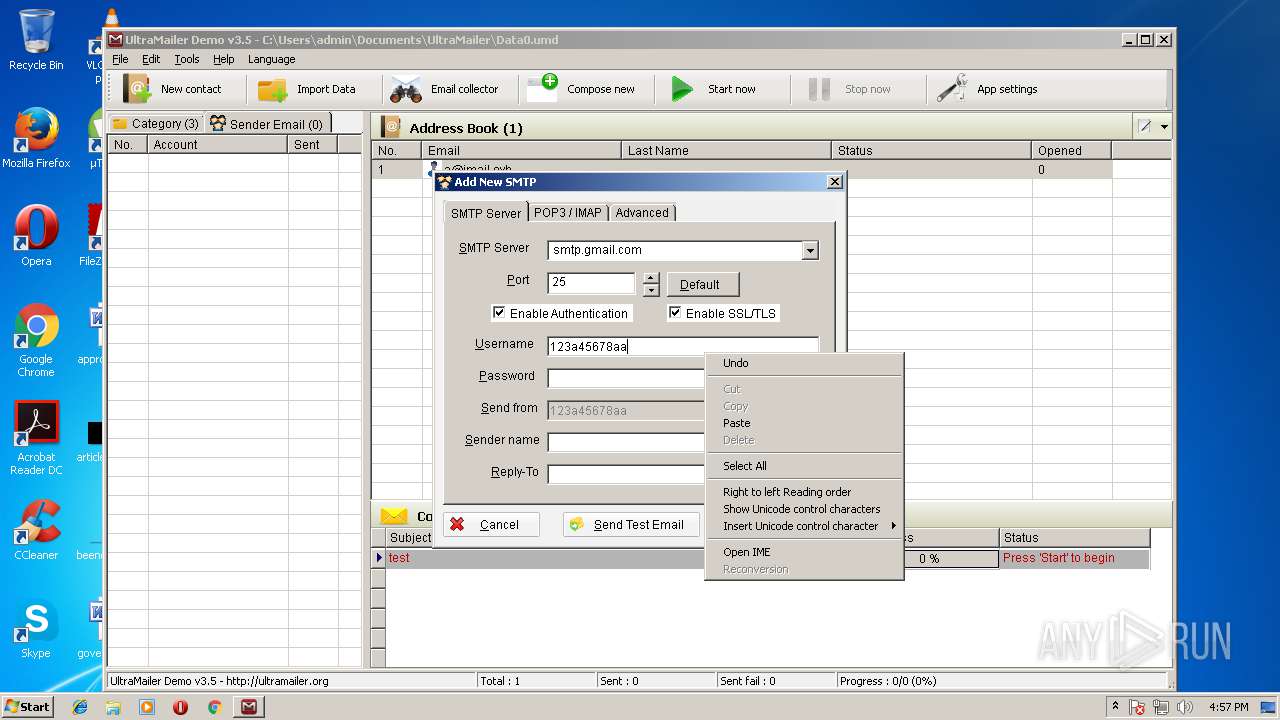The height and width of the screenshot is (720, 1280).
Task: Click the green Start now arrow
Action: click(x=682, y=89)
